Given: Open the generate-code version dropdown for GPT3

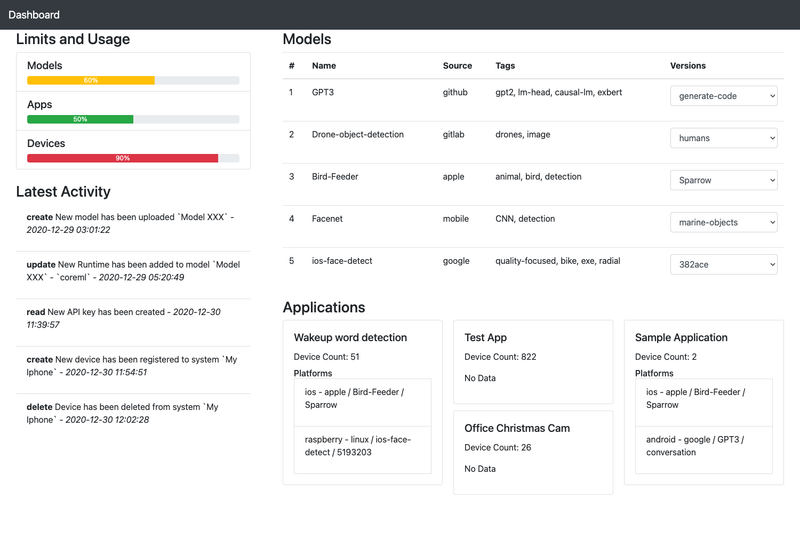Looking at the screenshot, I should pos(723,96).
